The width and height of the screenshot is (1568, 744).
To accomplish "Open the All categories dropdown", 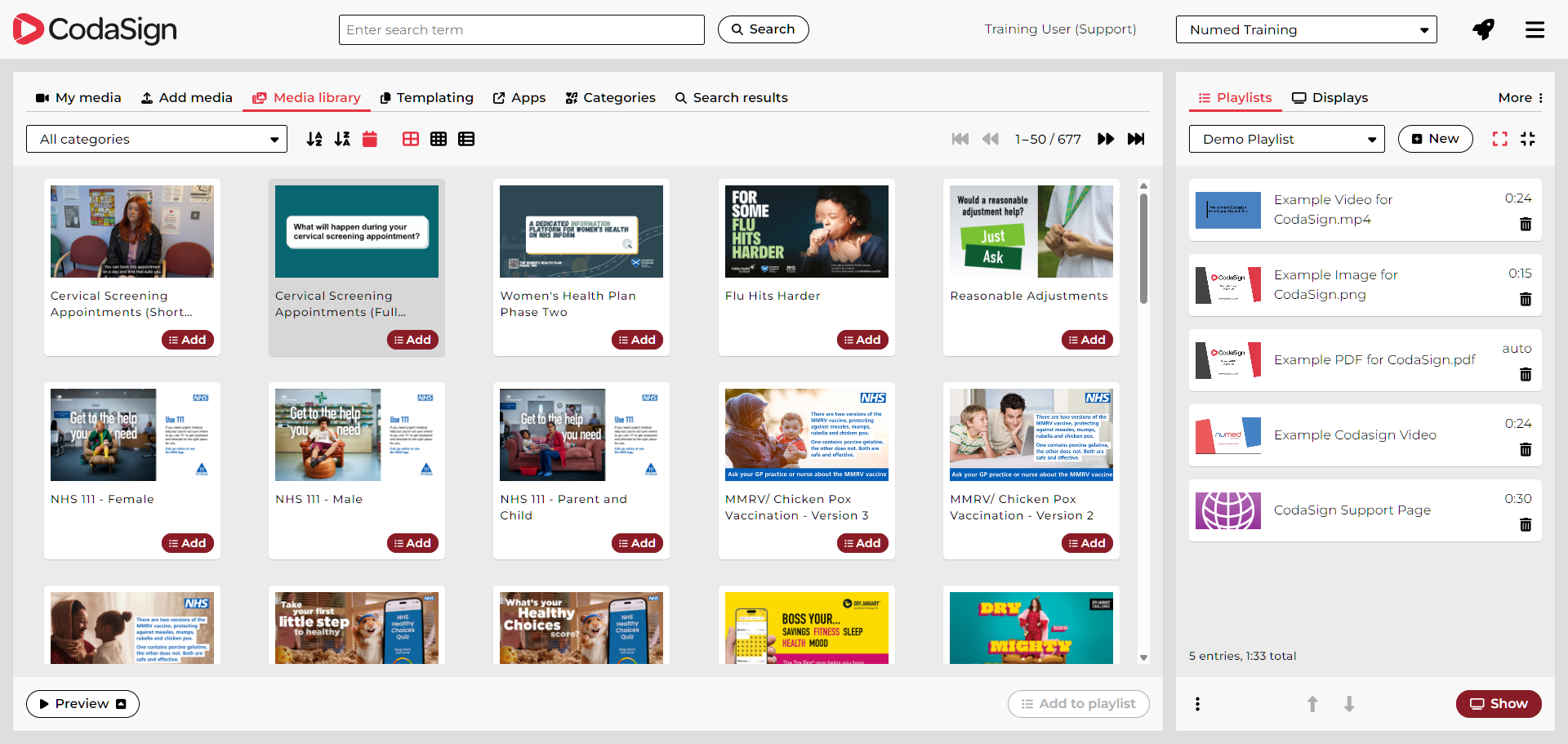I will (157, 139).
